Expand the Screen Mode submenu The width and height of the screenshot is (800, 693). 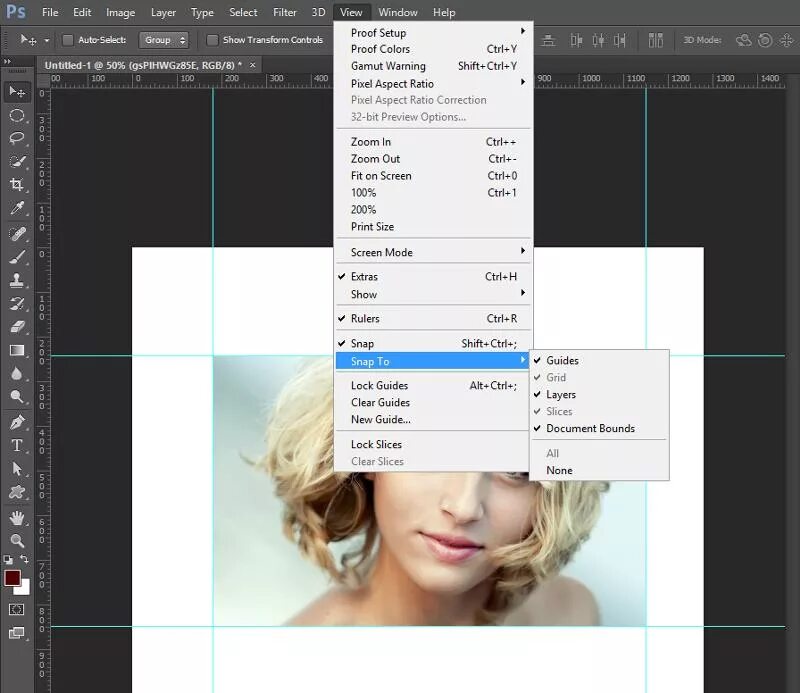click(x=434, y=252)
